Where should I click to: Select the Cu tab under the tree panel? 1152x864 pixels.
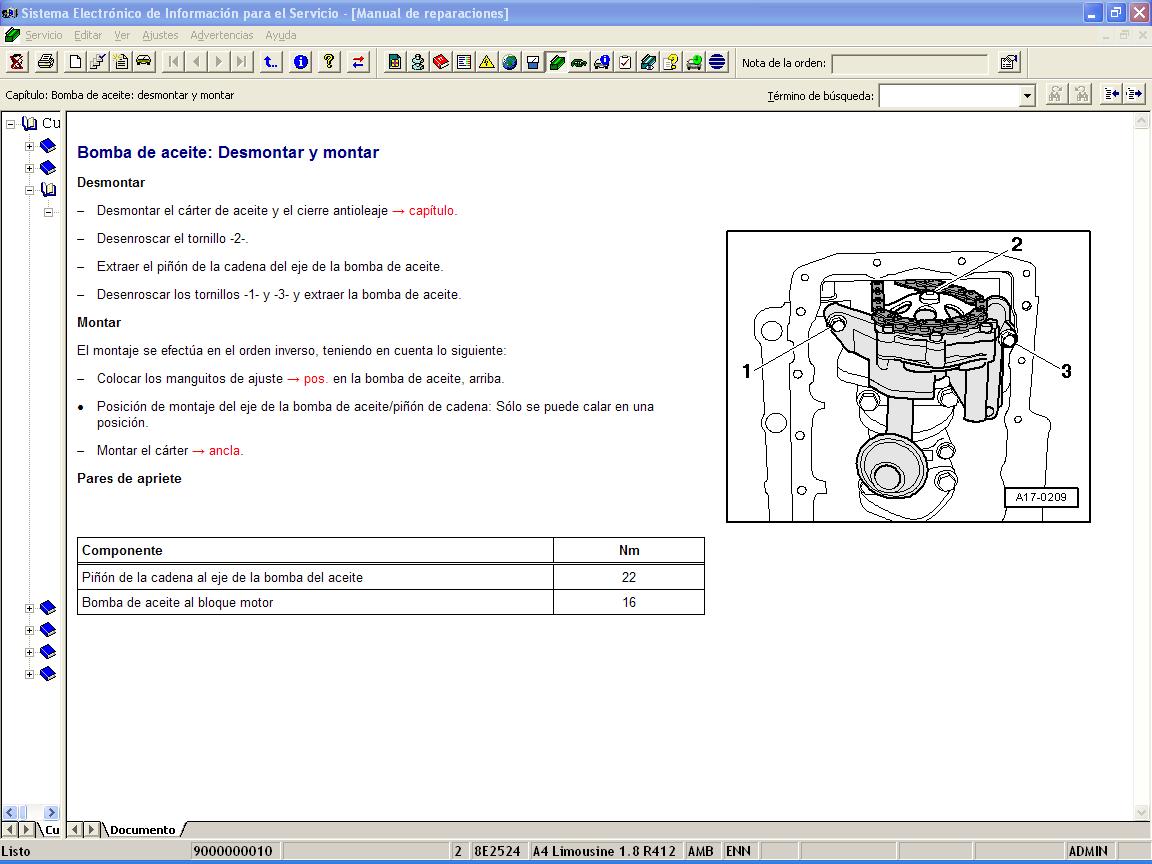51,830
